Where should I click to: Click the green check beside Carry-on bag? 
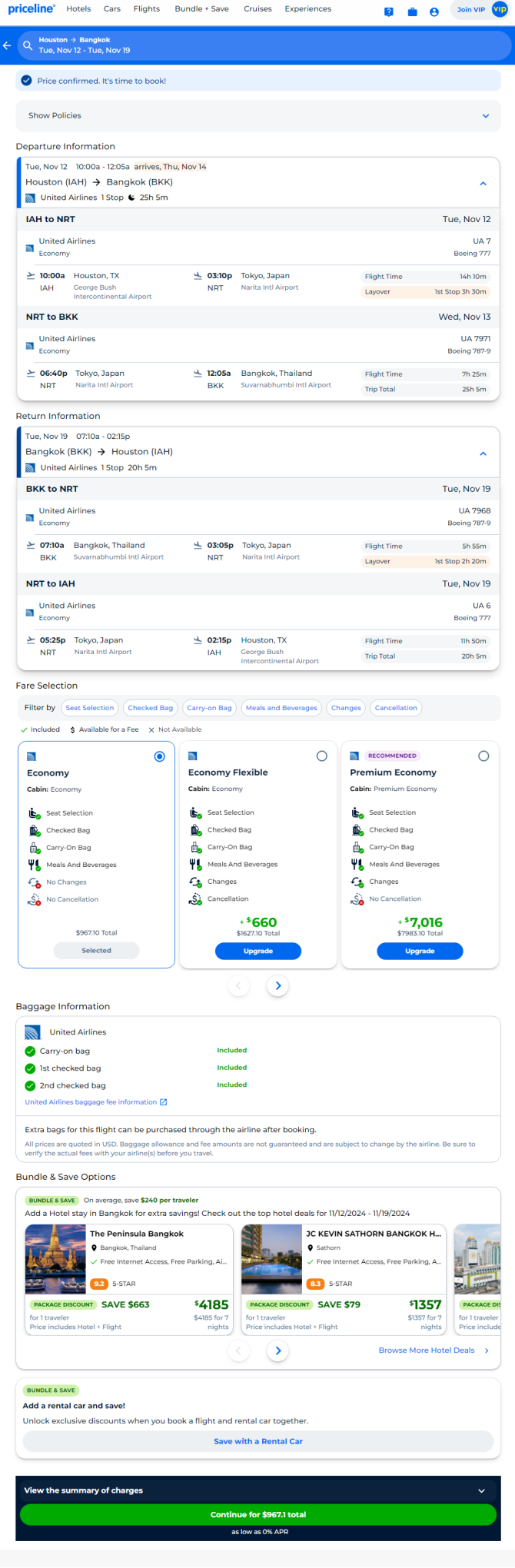click(x=30, y=1051)
